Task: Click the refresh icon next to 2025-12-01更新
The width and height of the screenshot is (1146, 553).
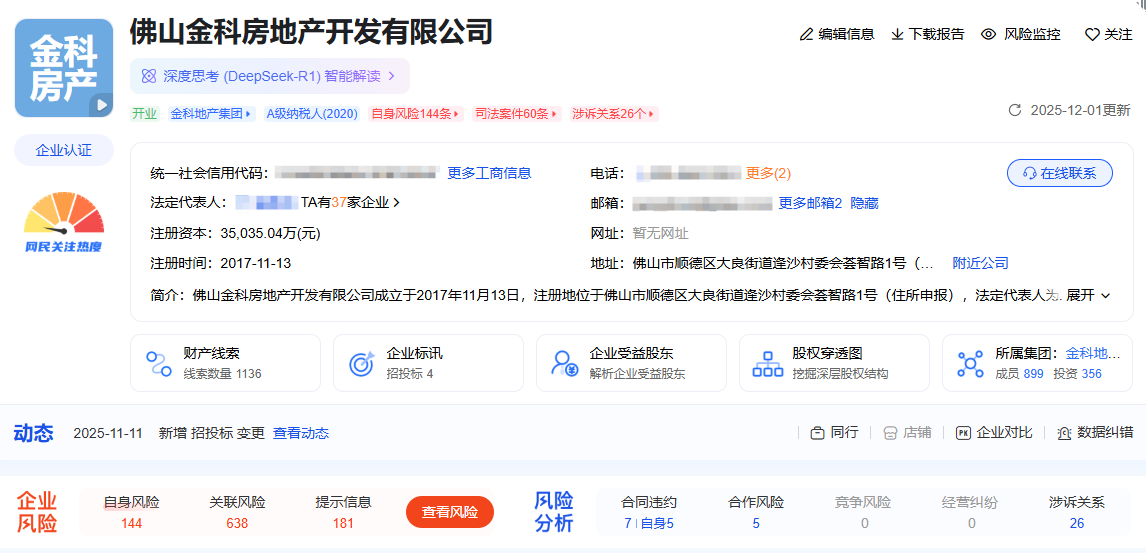Action: pos(1014,110)
